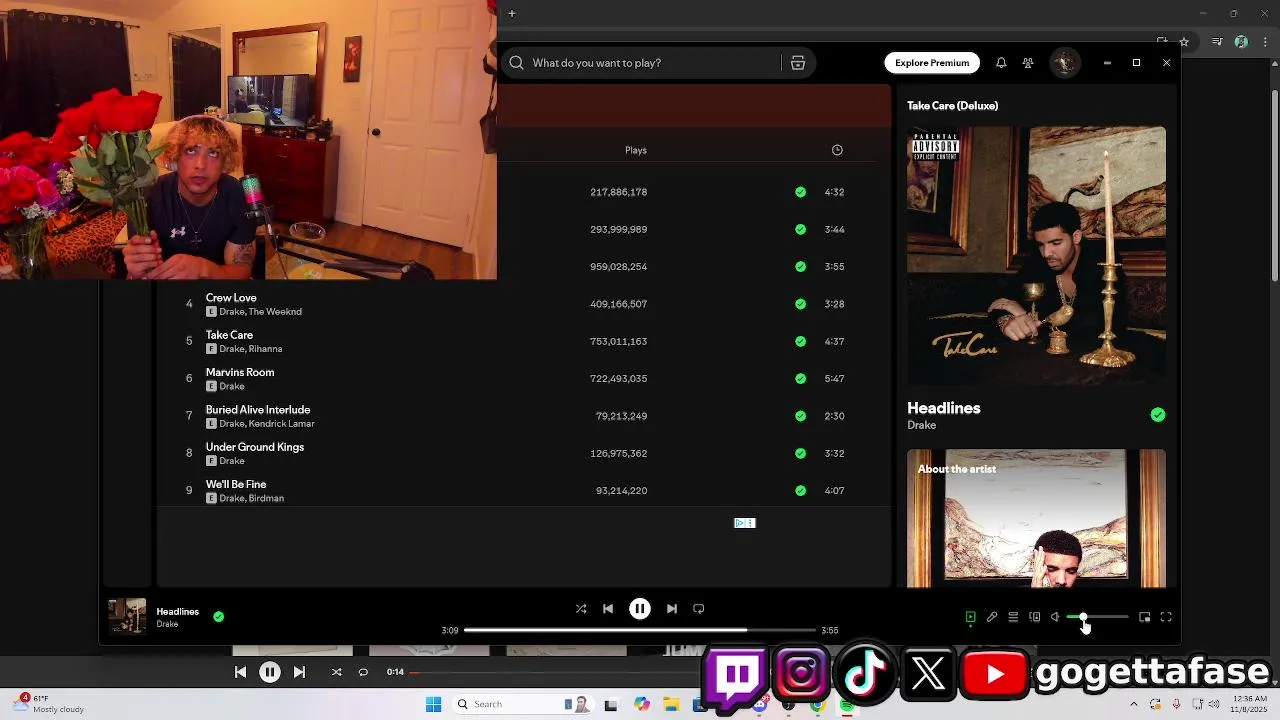Click the Headlines title in the right panel
This screenshot has width=1280, height=720.
(943, 408)
